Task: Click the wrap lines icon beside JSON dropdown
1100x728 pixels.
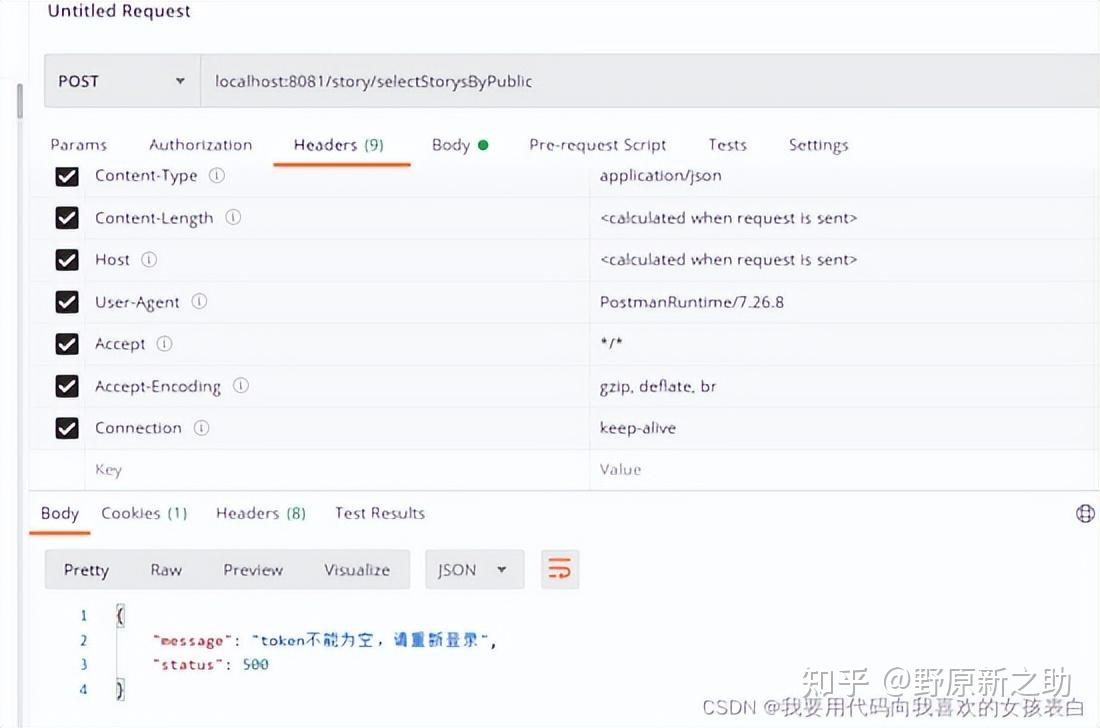Action: [560, 569]
